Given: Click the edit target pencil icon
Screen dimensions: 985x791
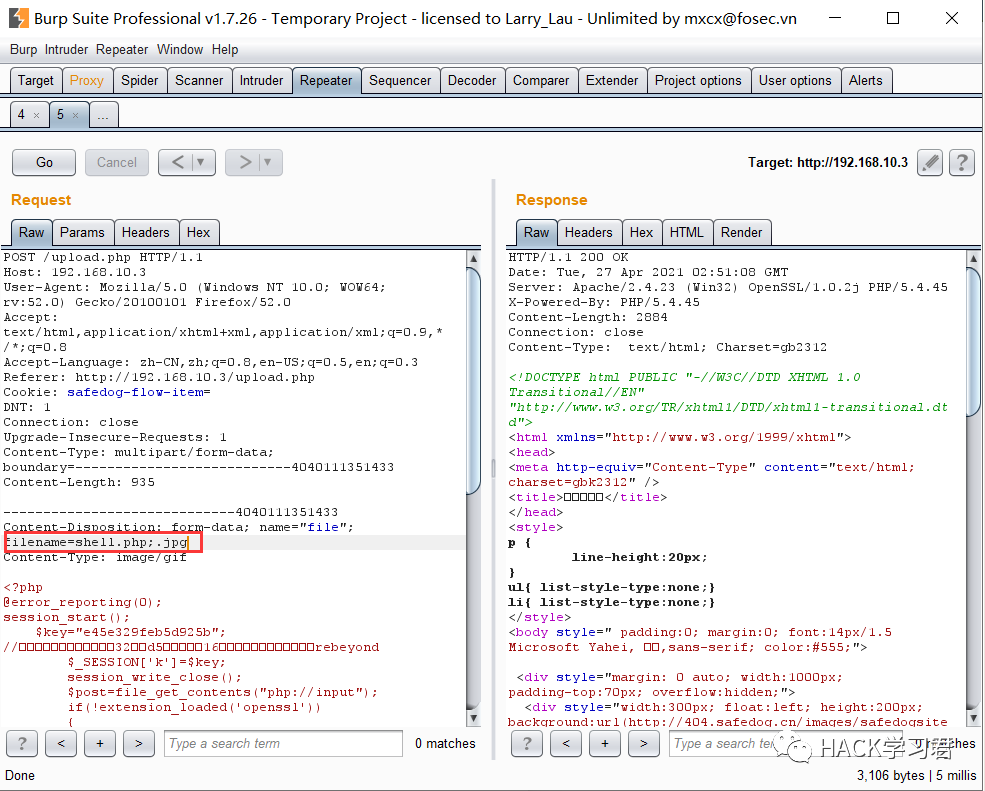Looking at the screenshot, I should [x=930, y=163].
